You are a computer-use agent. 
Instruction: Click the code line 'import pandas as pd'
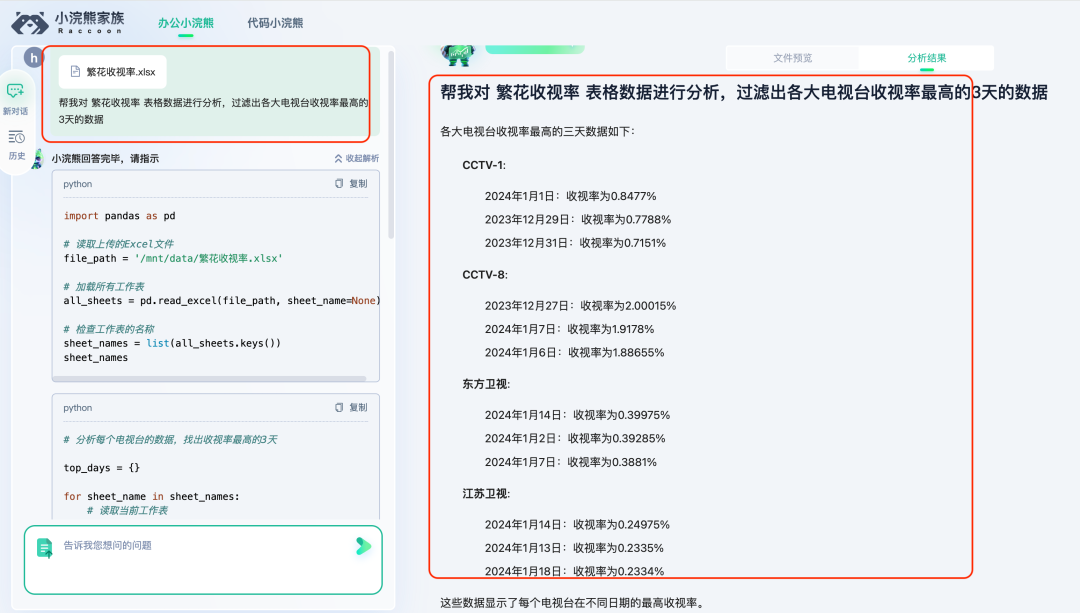pyautogui.click(x=120, y=216)
